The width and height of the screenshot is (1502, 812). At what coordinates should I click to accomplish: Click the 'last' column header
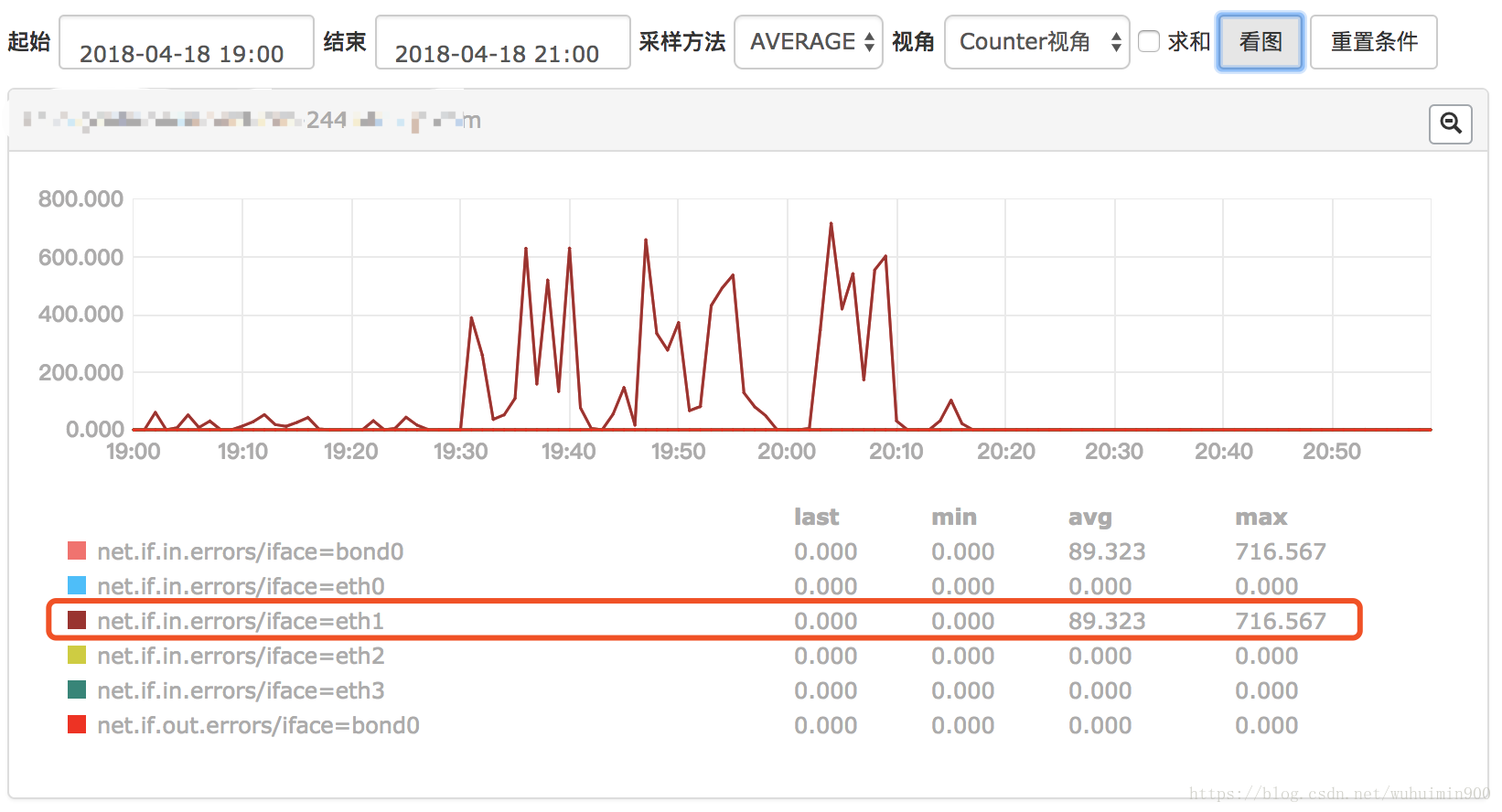pyautogui.click(x=816, y=517)
